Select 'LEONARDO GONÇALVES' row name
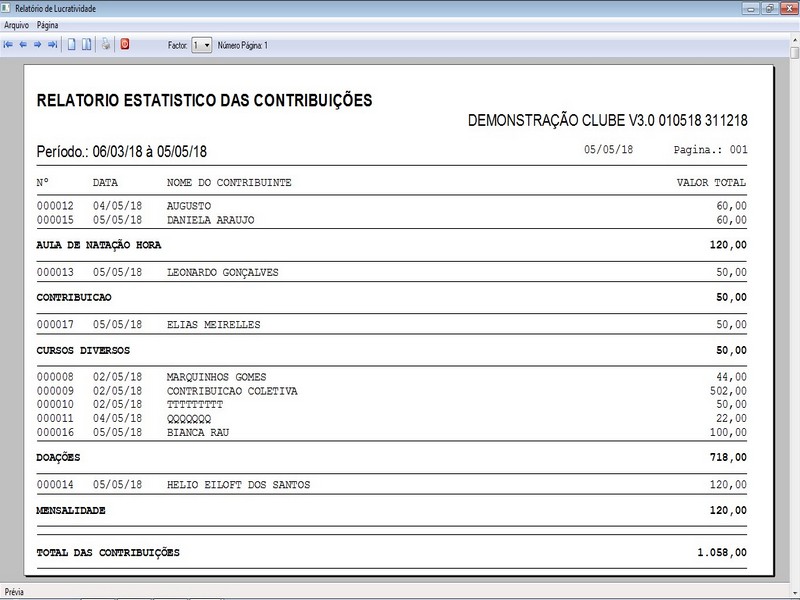Screen dimensions: 800x600 tap(223, 272)
